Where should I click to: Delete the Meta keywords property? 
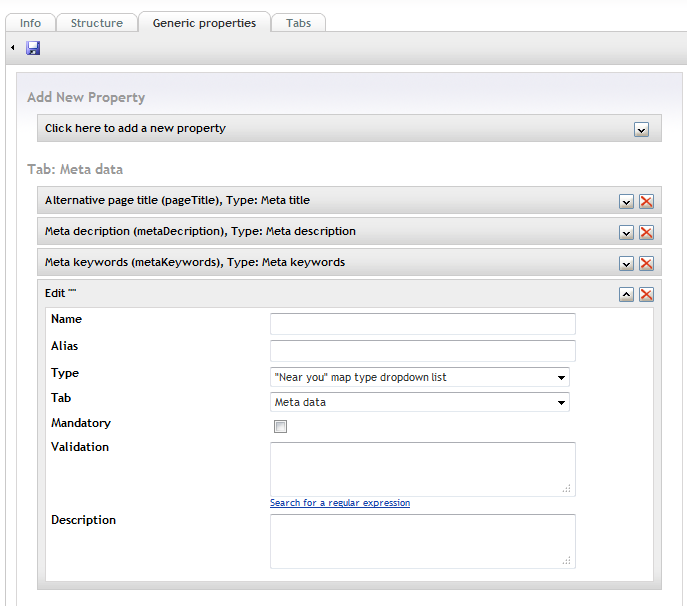[x=646, y=264]
